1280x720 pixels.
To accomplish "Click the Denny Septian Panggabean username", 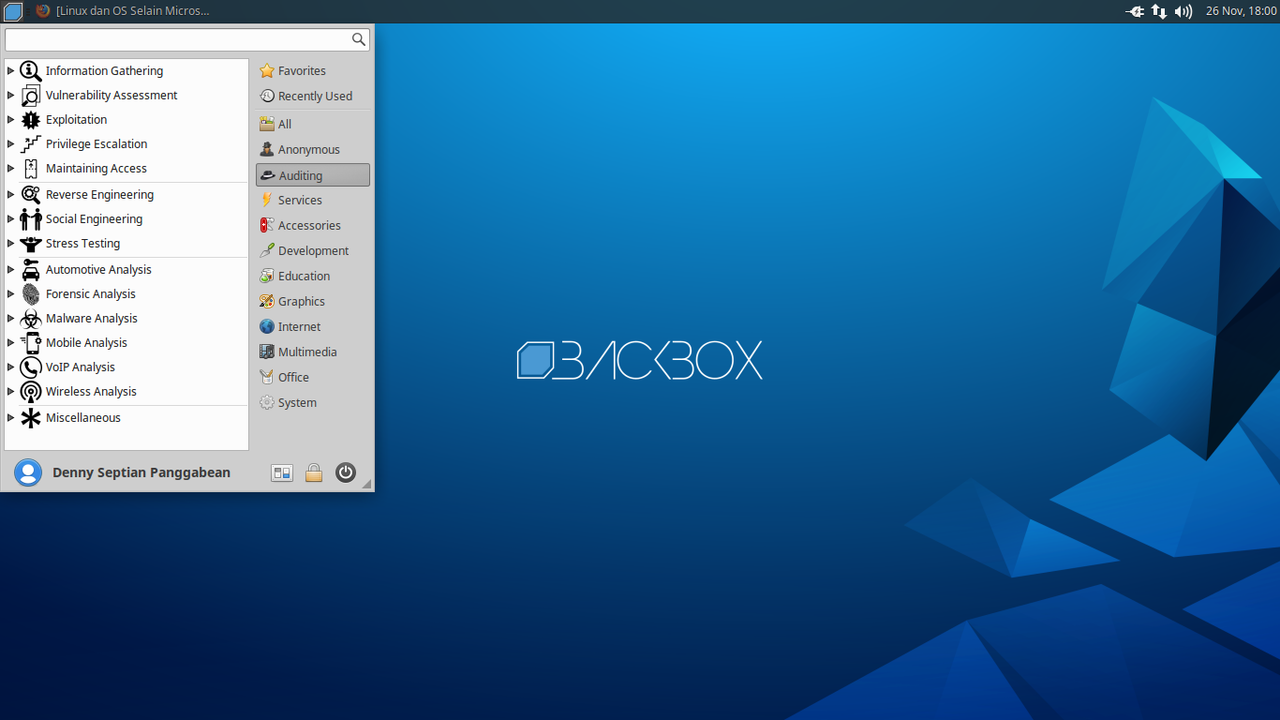I will (141, 472).
